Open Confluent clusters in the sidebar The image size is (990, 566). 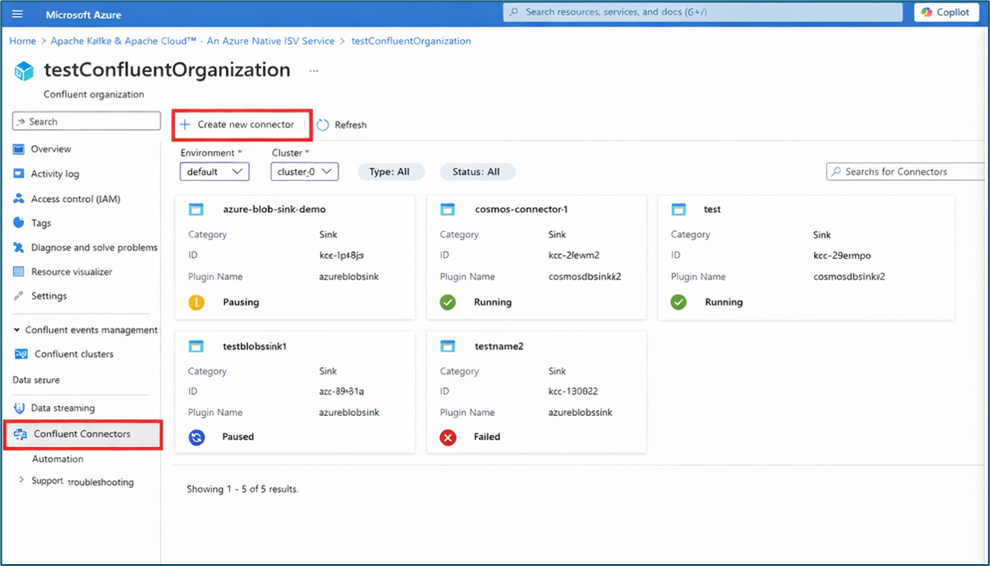(x=74, y=354)
